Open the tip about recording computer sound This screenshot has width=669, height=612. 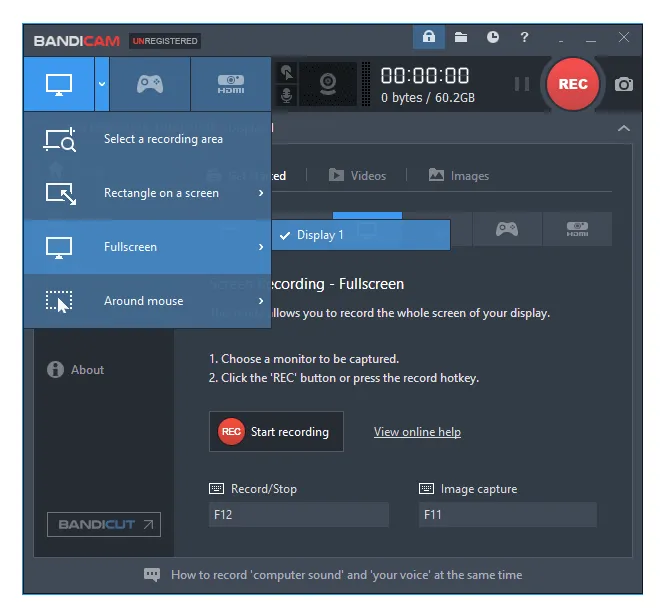coord(346,575)
